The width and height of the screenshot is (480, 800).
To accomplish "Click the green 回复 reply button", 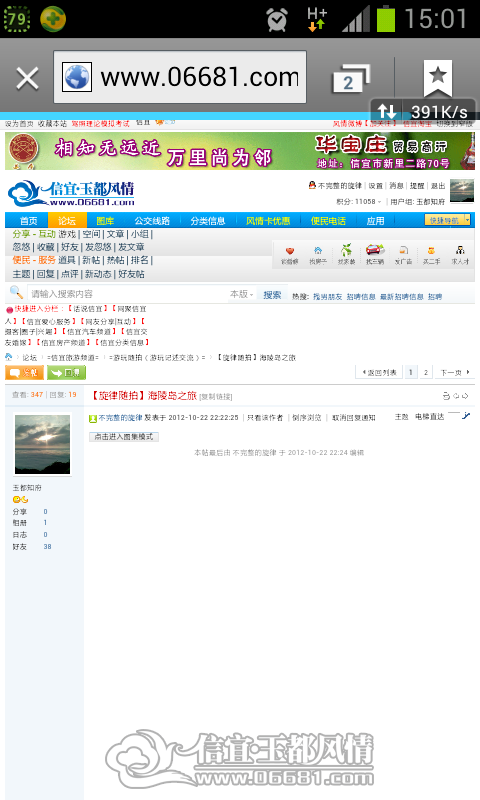I will (x=66, y=373).
